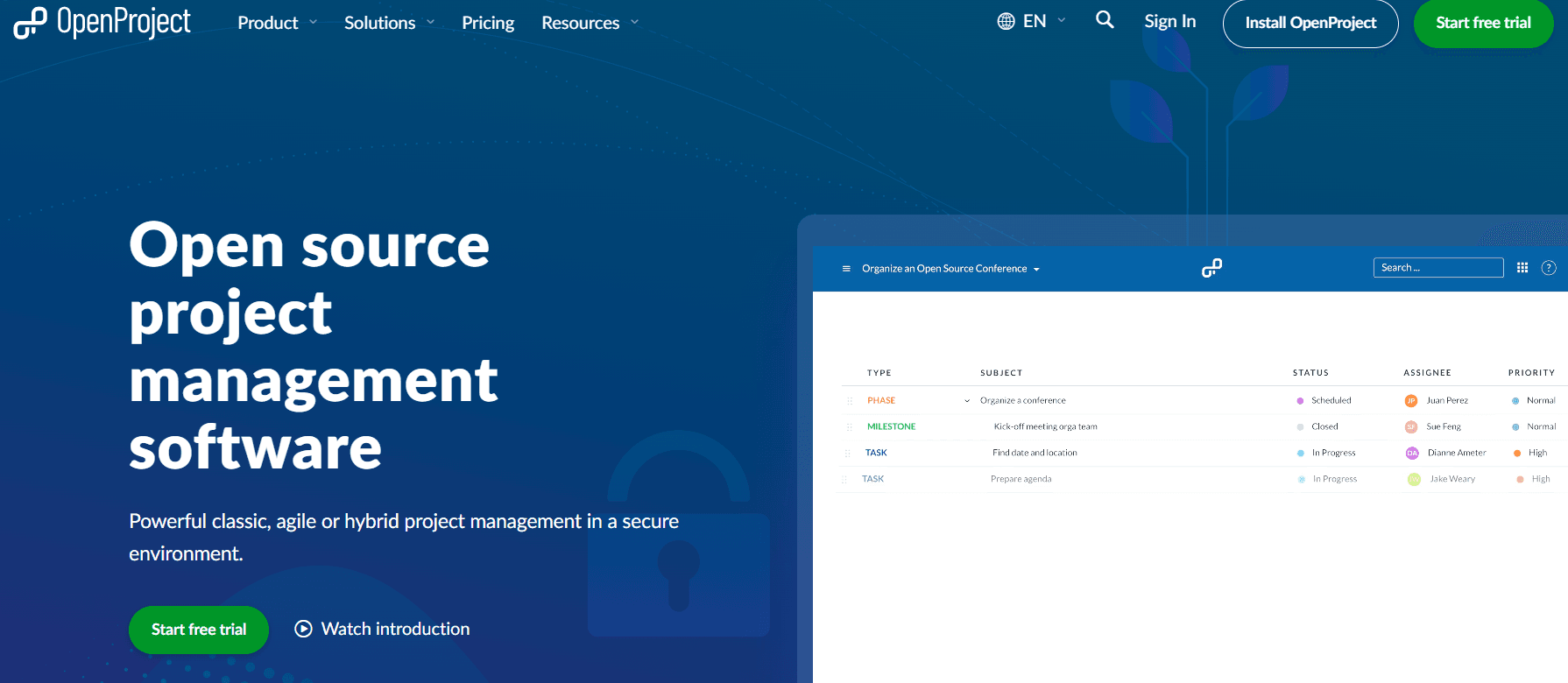Click the ASSIGNEE column header
The width and height of the screenshot is (1568, 683).
[x=1427, y=373]
